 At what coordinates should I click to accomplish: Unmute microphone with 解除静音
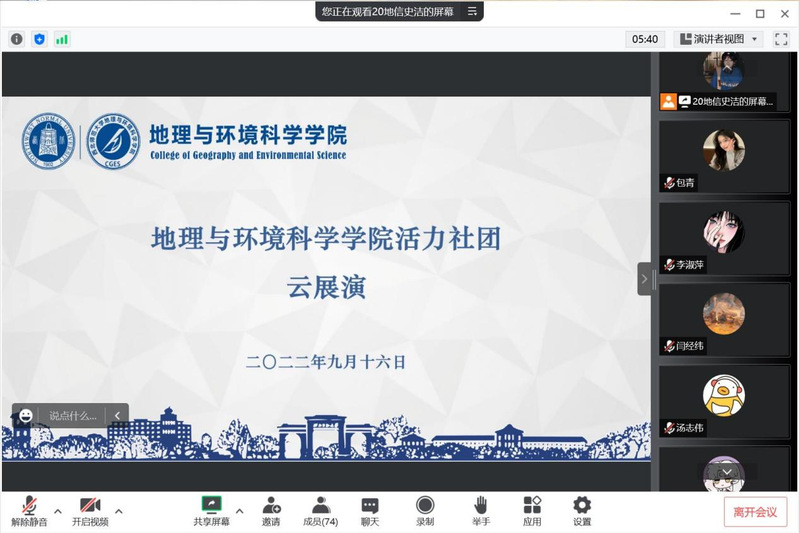point(30,511)
